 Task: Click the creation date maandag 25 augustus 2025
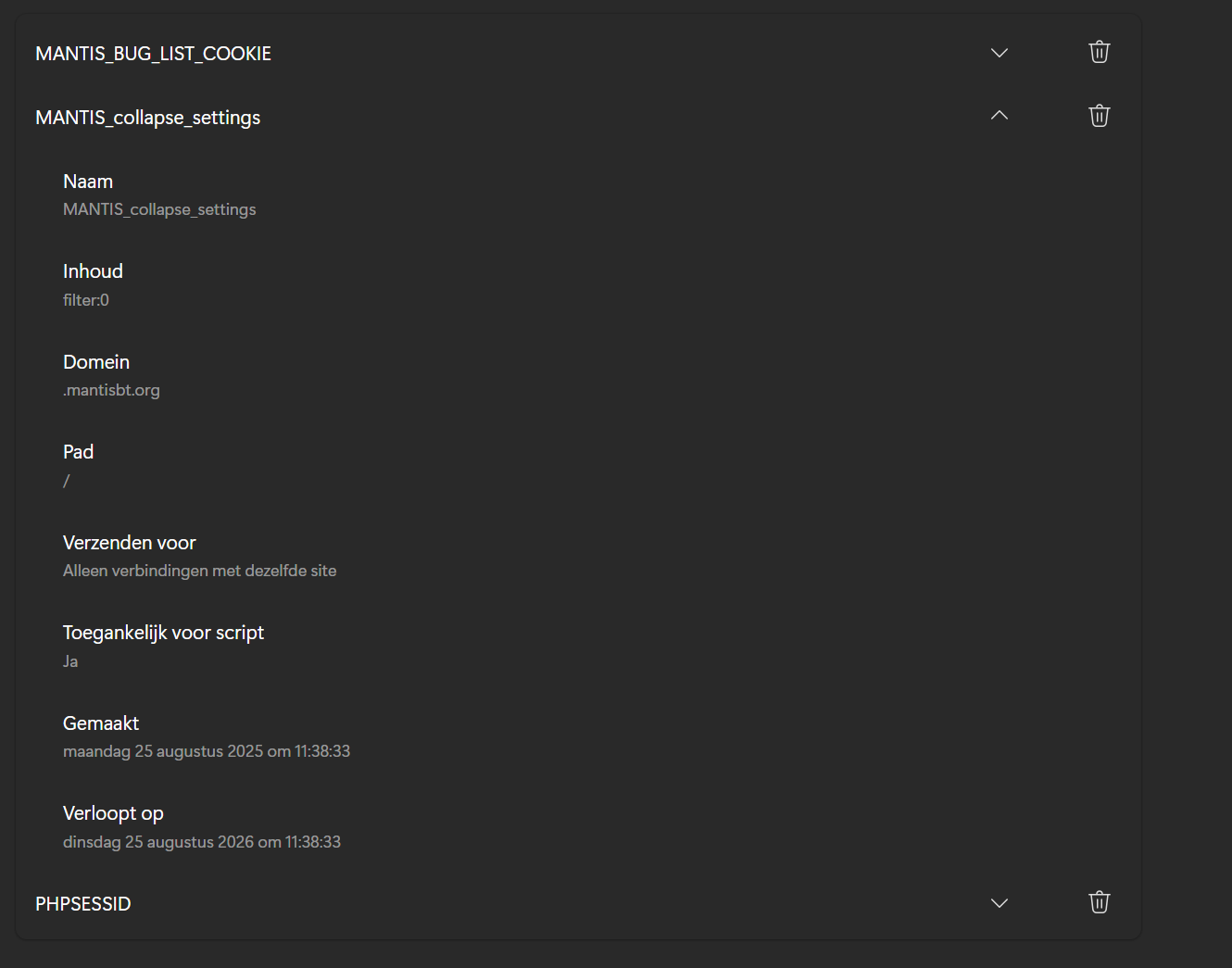pos(206,751)
